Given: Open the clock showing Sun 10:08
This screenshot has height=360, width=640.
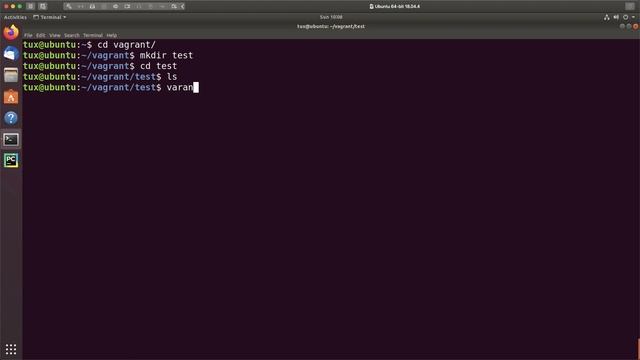Looking at the screenshot, I should 331,17.
